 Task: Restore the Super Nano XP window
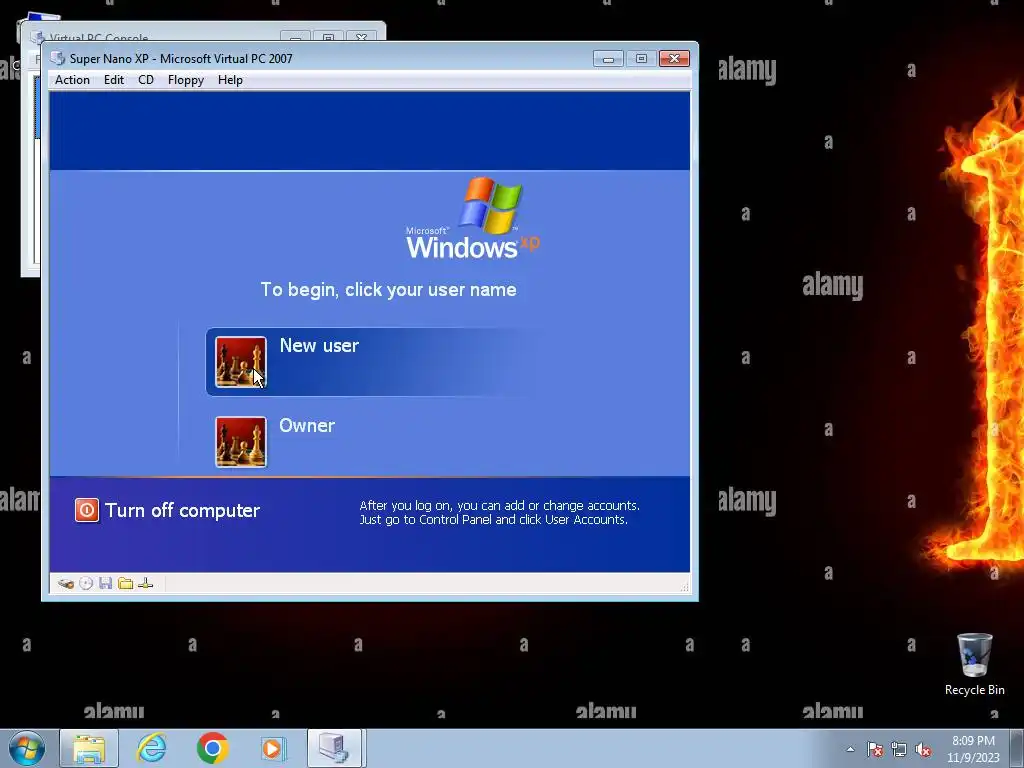point(641,59)
